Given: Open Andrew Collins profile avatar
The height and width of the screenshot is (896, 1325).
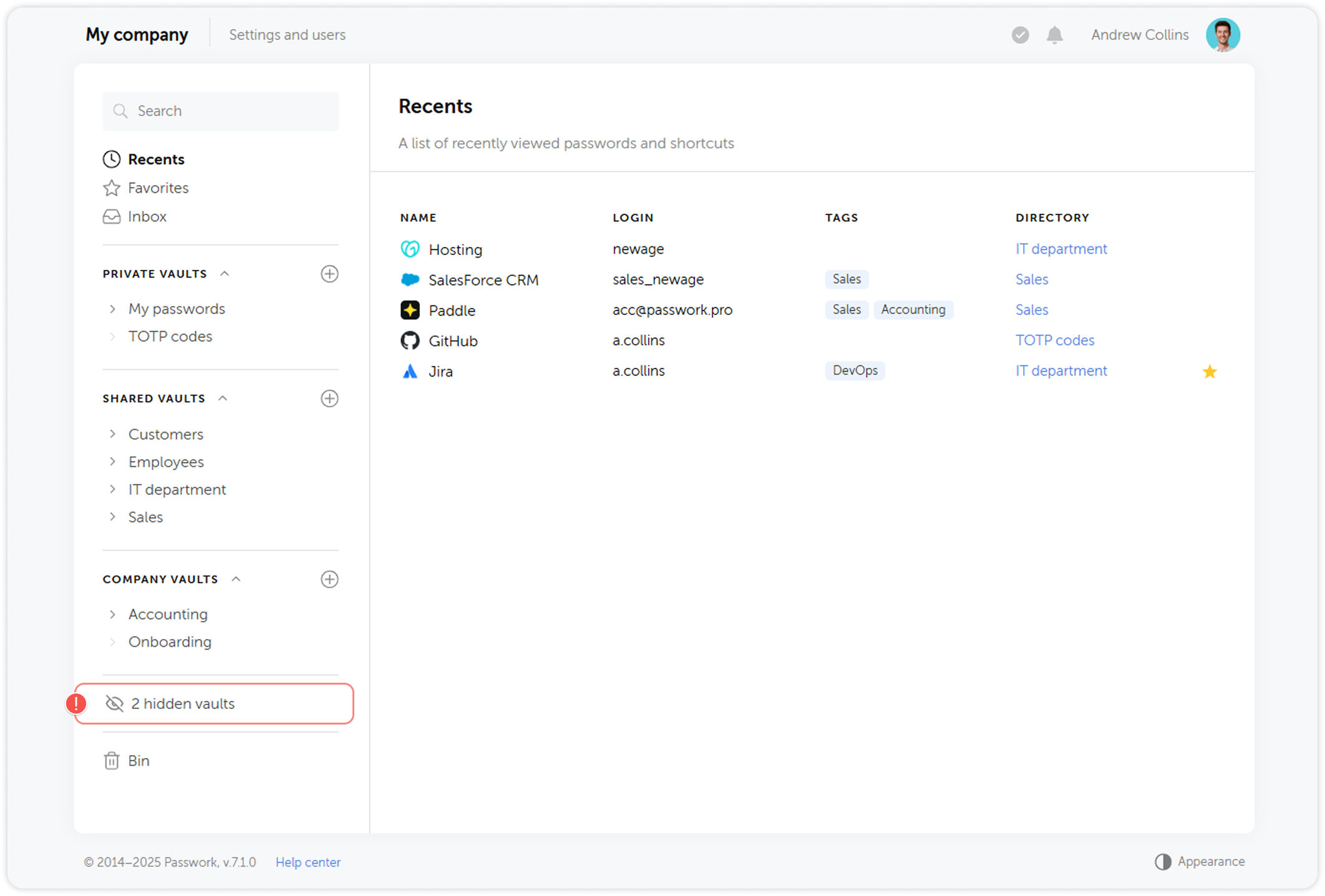Looking at the screenshot, I should coord(1222,35).
